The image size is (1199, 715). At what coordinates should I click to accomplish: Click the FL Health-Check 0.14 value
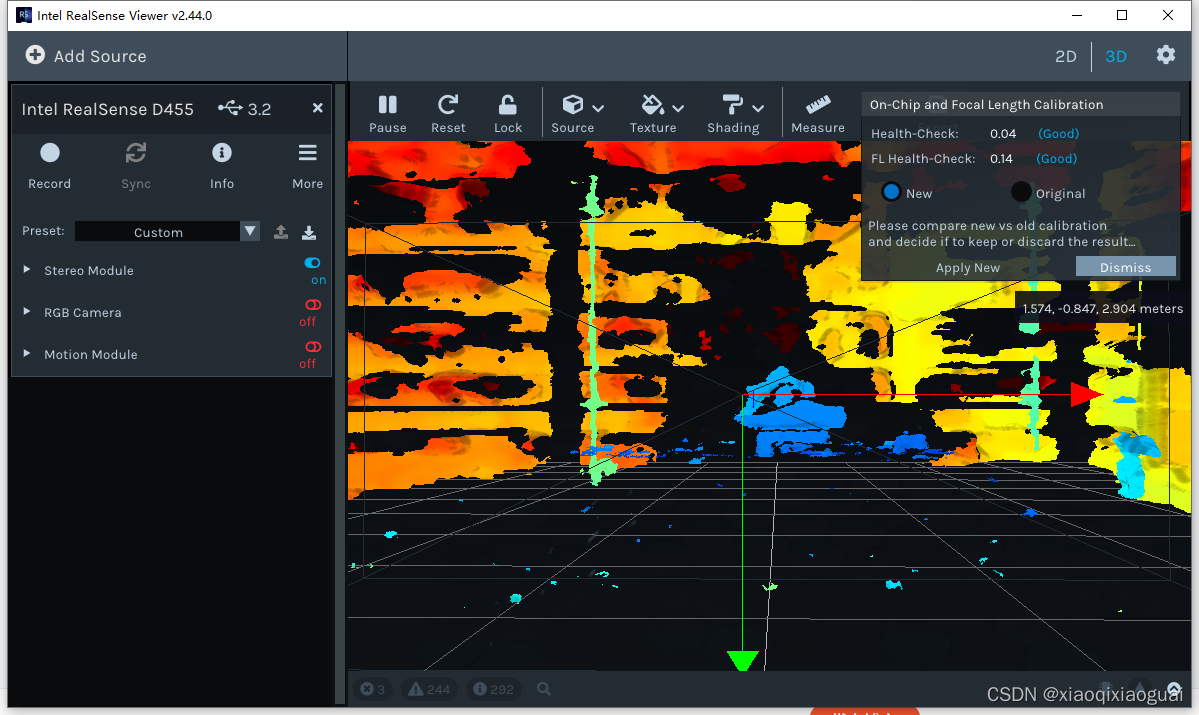(x=1001, y=159)
